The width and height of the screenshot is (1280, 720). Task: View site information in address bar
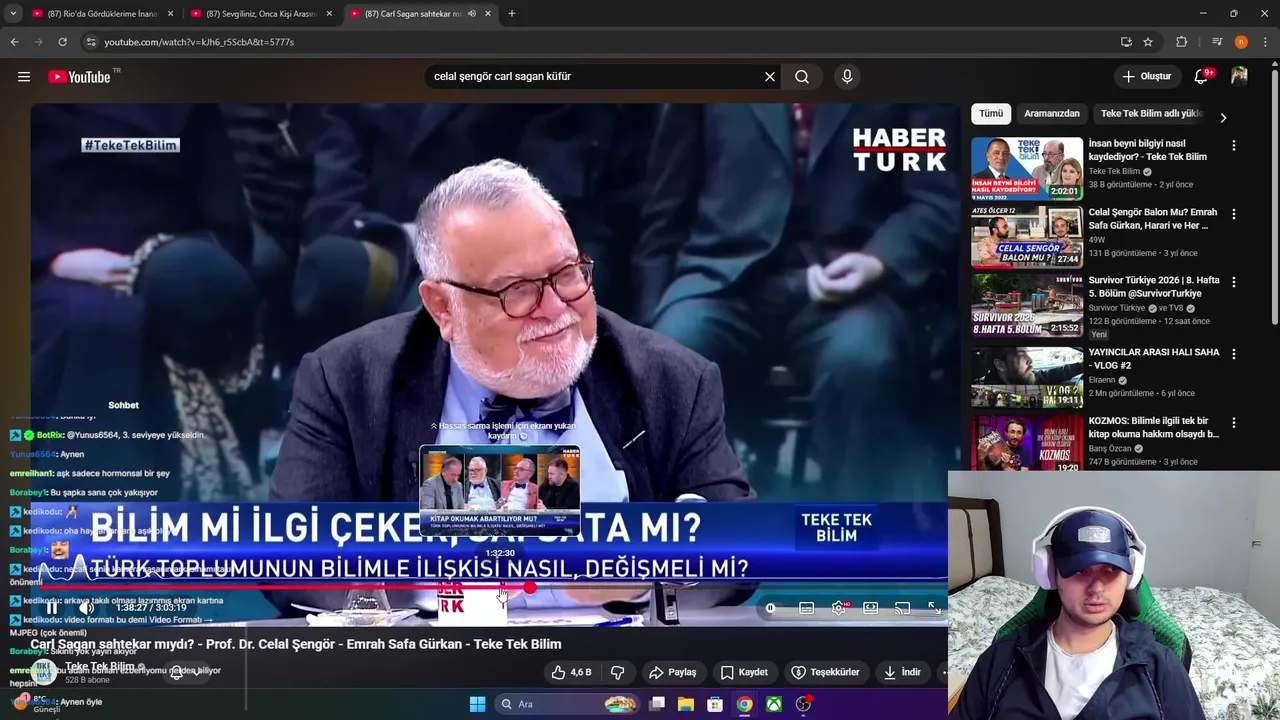click(x=91, y=42)
